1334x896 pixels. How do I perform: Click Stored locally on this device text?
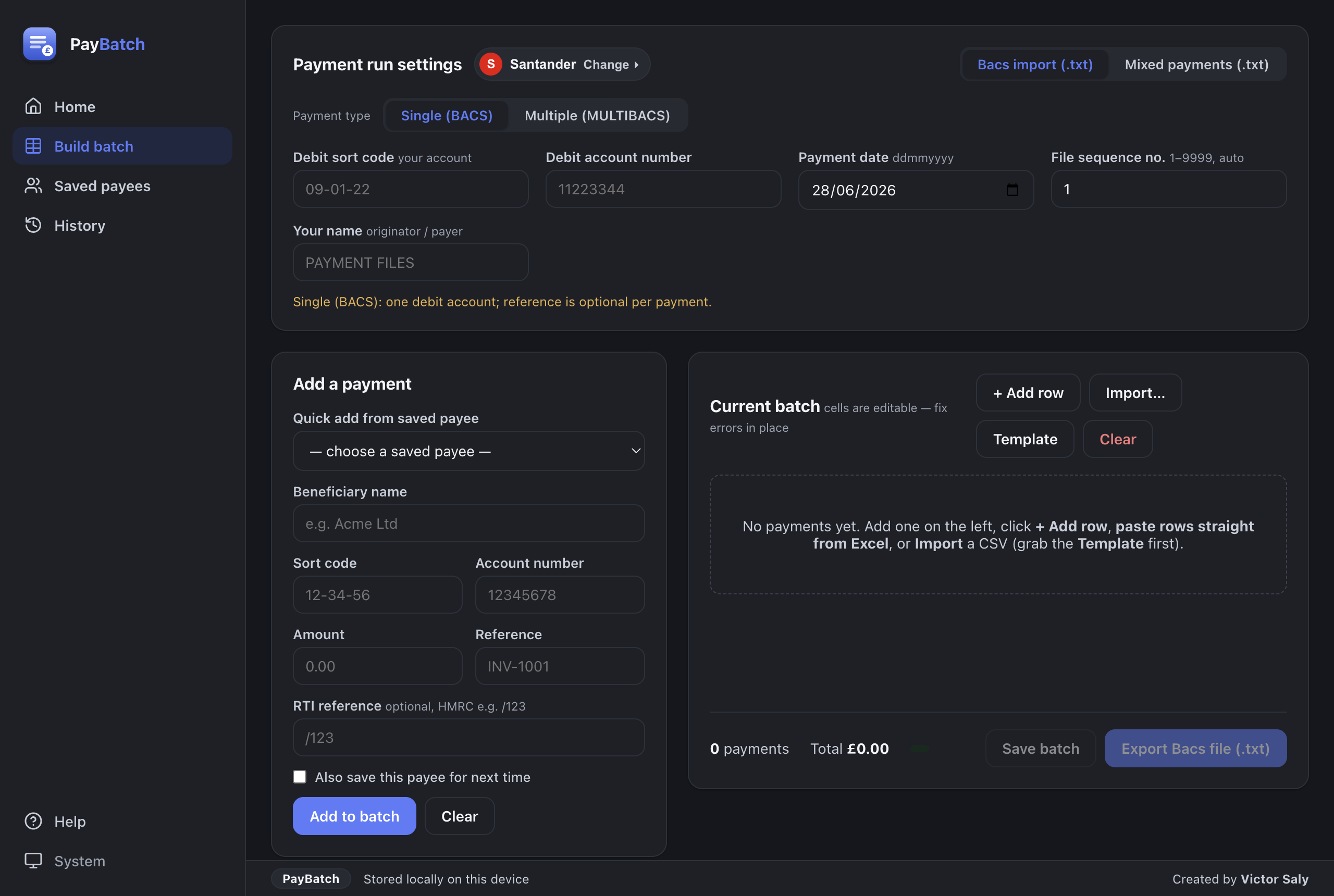(447, 879)
